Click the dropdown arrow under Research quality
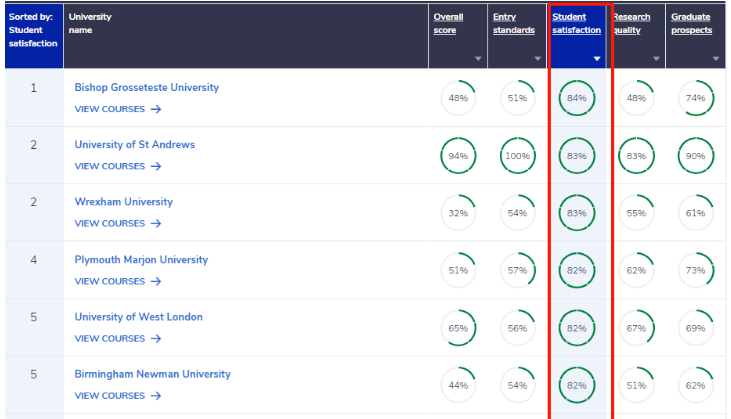Viewport: 731px width, 419px height. (656, 59)
